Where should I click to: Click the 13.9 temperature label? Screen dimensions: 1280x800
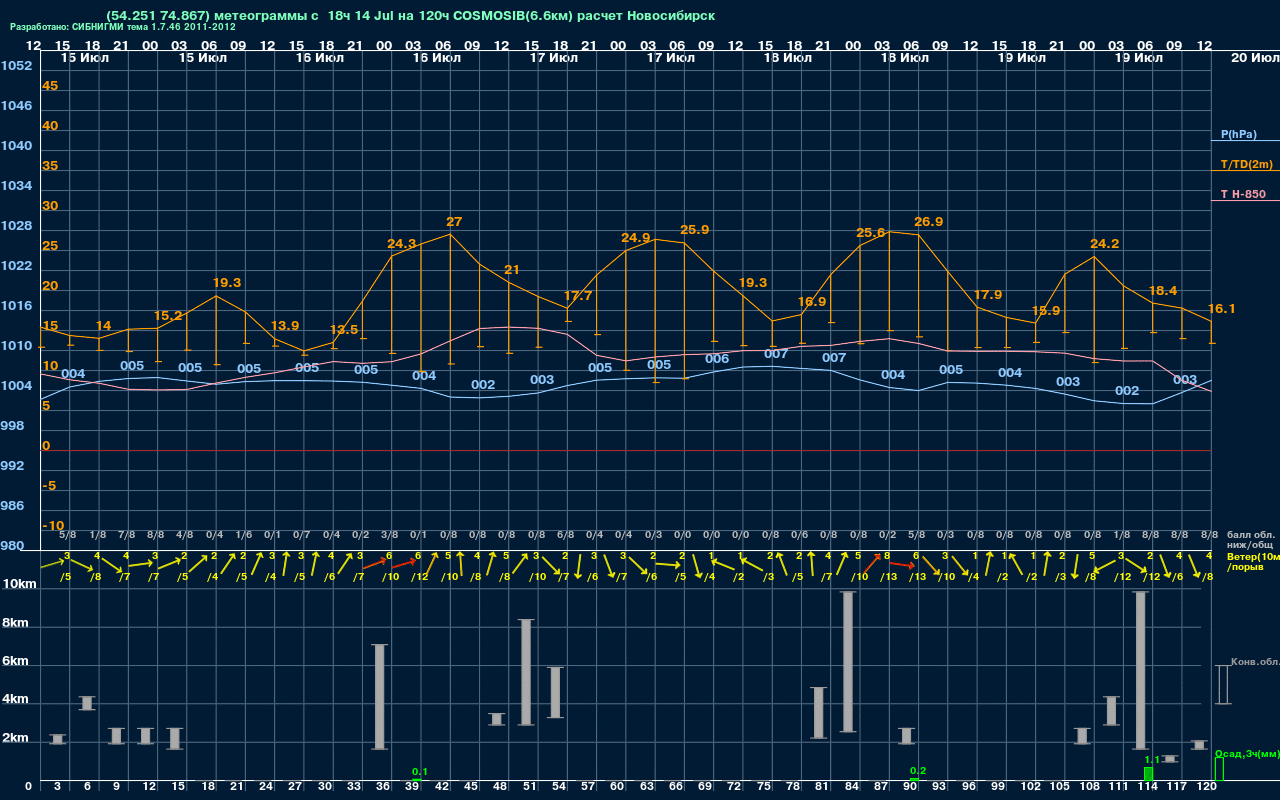point(285,326)
